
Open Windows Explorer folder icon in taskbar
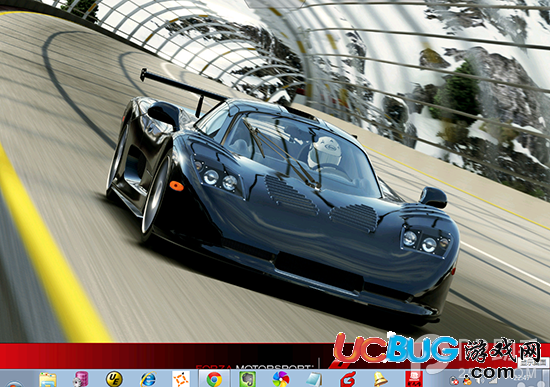47,380
